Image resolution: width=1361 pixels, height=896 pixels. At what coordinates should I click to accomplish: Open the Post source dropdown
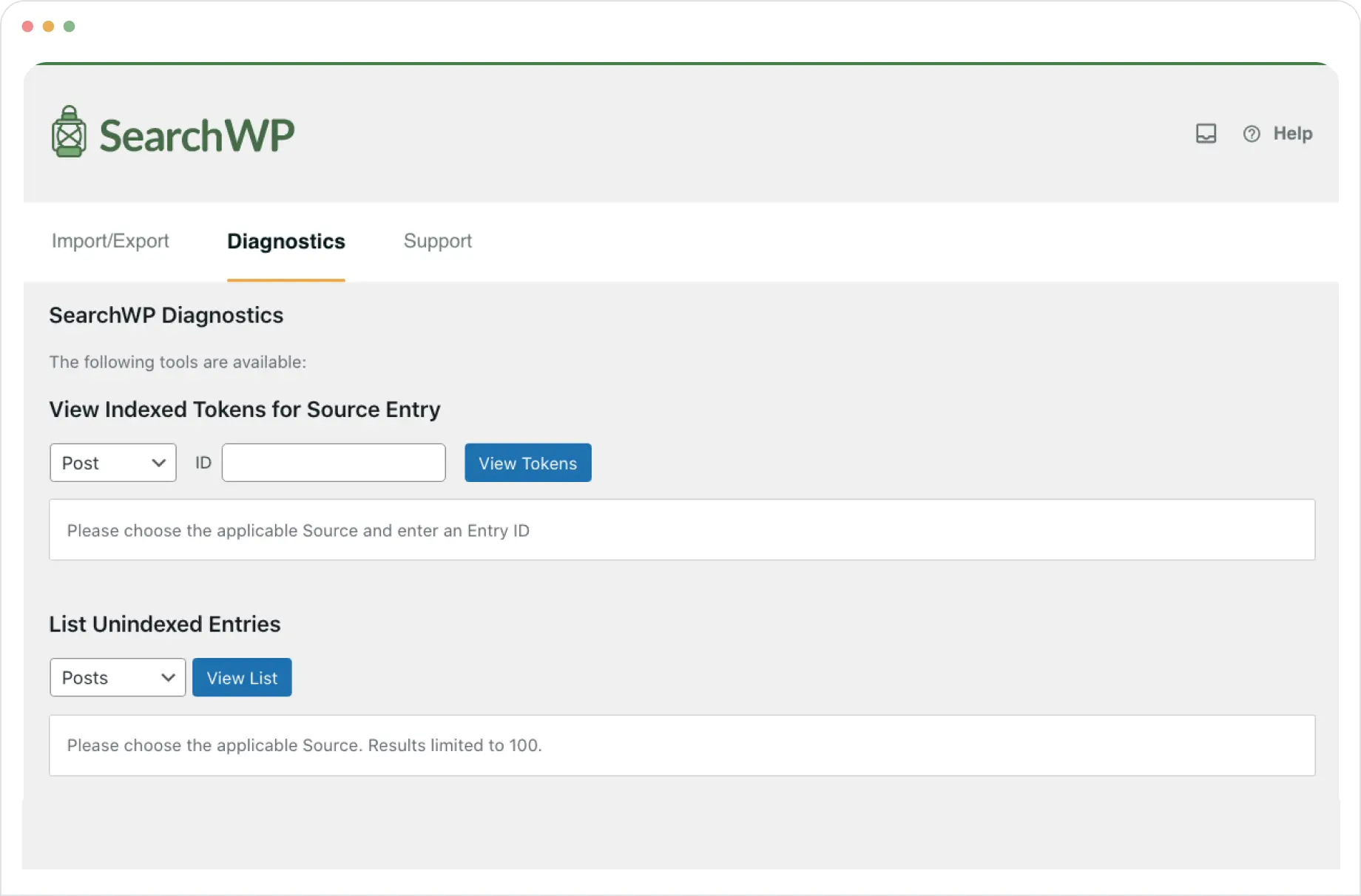click(x=112, y=463)
